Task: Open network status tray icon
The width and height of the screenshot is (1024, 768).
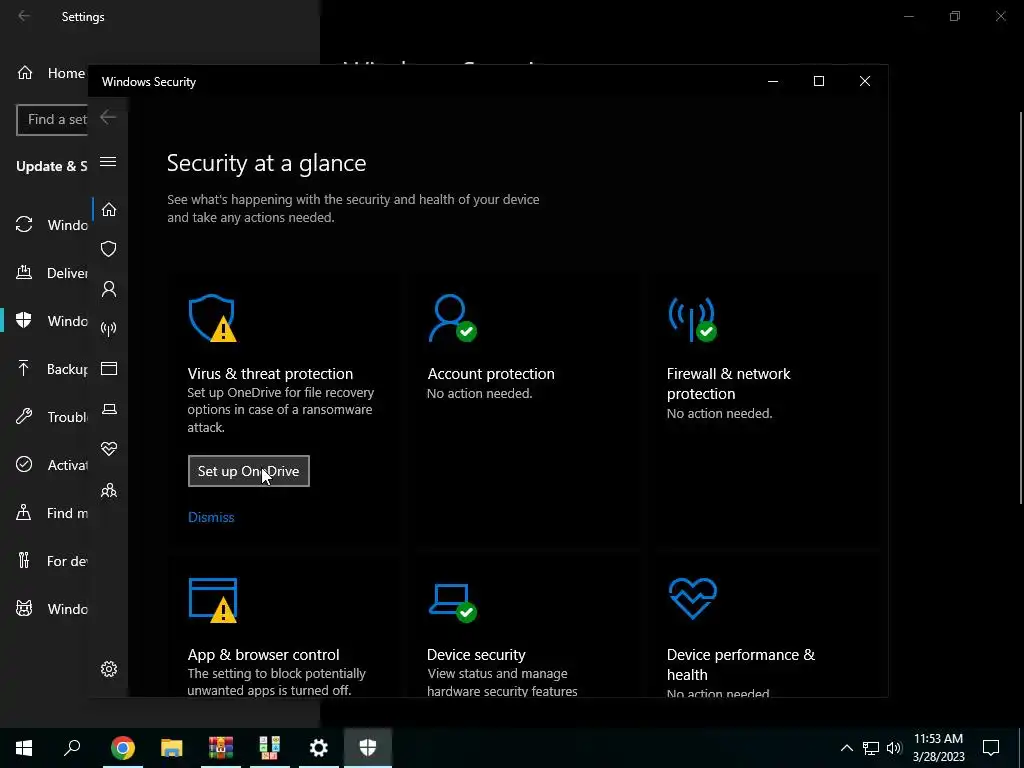Action: (871, 748)
